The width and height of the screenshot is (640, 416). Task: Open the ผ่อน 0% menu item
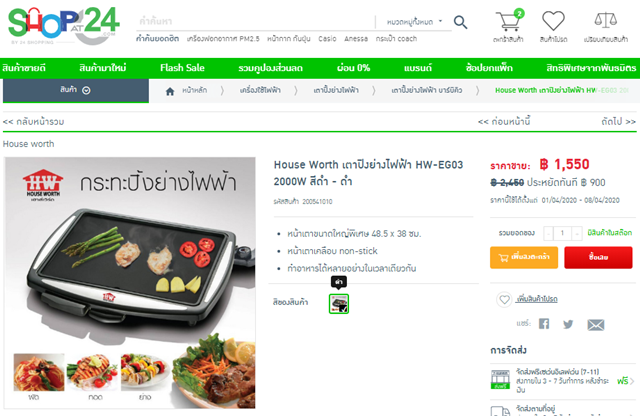pyautogui.click(x=353, y=68)
